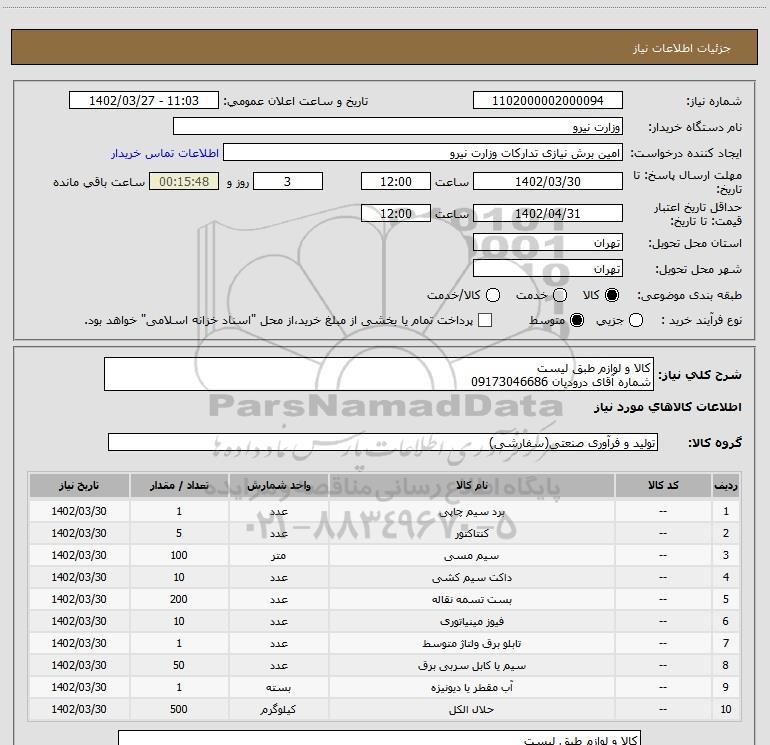This screenshot has height=745, width=770.
Task: Select the row item حلال الکل
Action: [471, 709]
